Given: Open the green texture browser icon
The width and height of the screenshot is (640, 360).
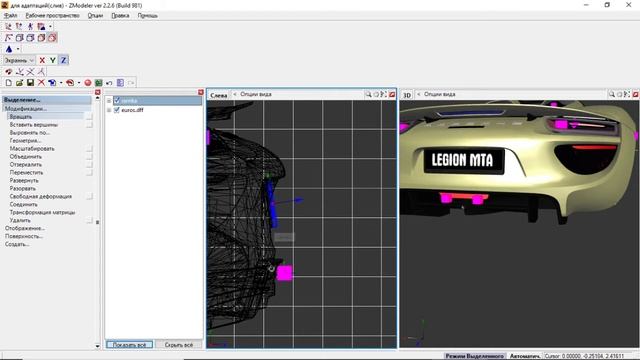Looking at the screenshot, I should [x=98, y=83].
